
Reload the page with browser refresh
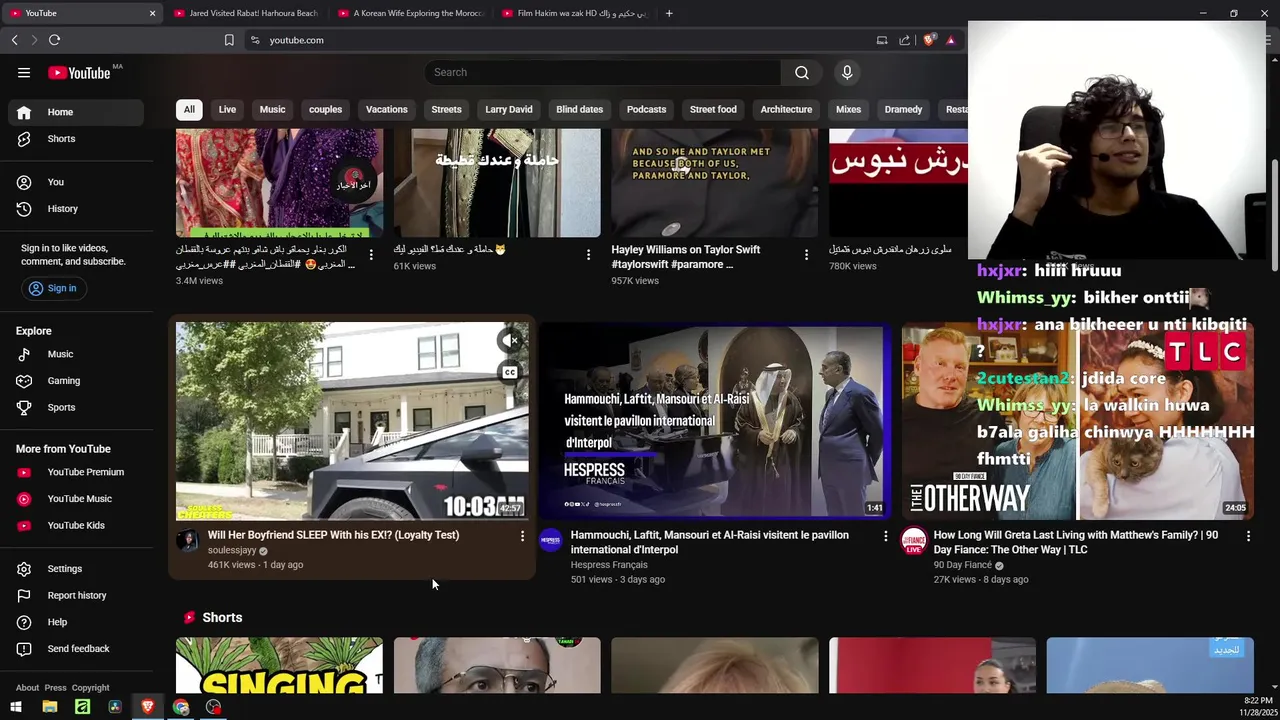[x=54, y=40]
